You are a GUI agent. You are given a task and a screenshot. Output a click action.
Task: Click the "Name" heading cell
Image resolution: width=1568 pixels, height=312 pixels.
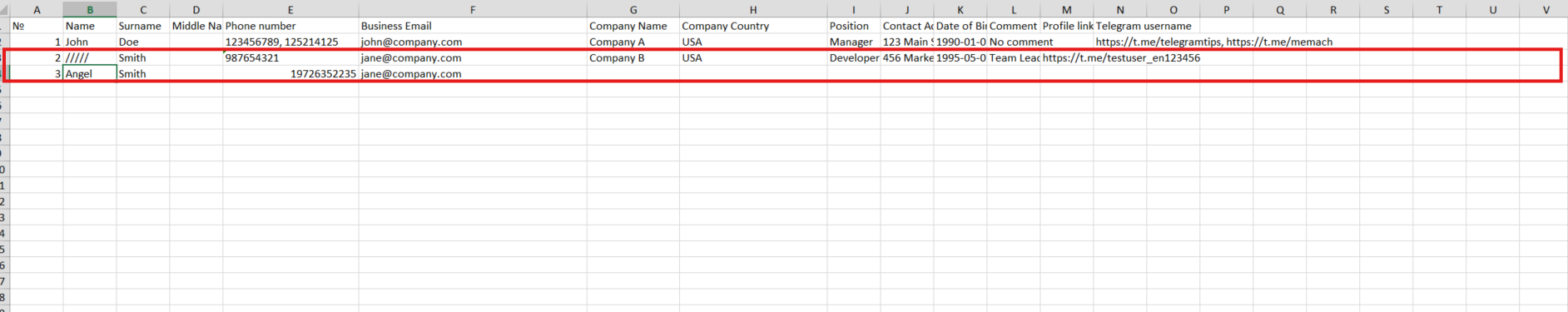click(x=90, y=26)
